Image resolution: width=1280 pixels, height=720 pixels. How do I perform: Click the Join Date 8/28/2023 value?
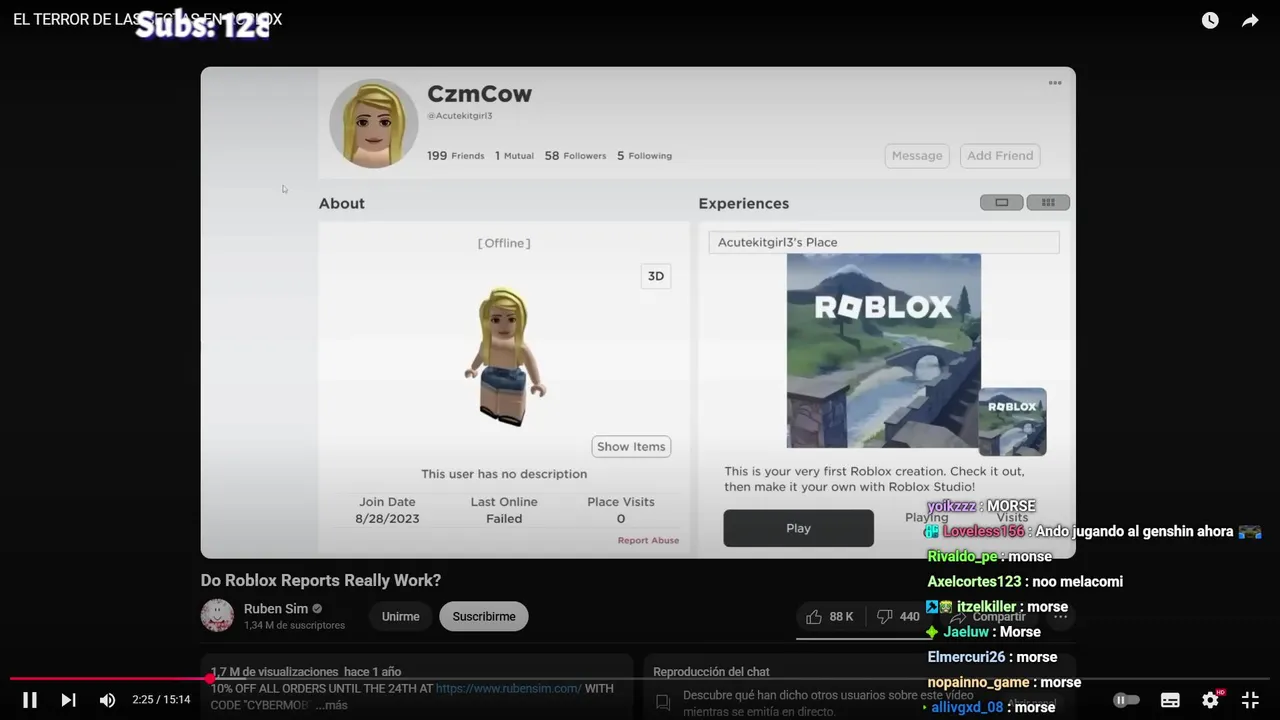(387, 519)
